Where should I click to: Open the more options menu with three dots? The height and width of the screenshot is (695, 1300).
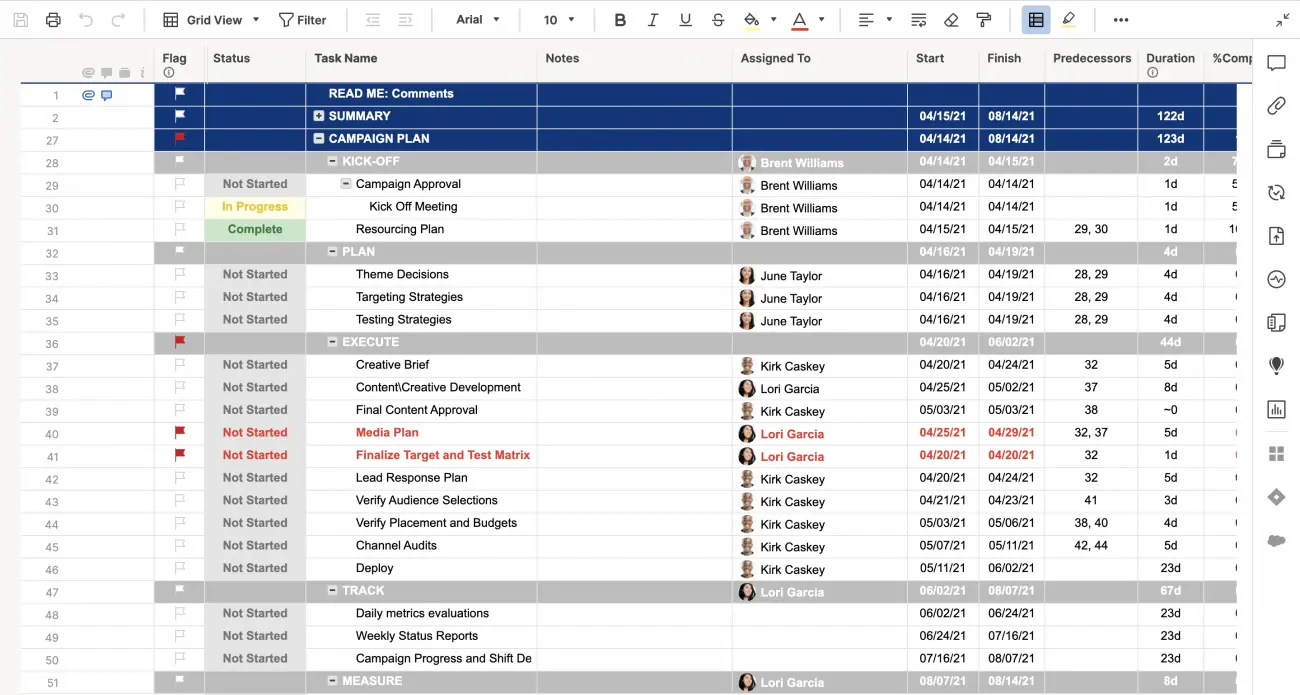(1120, 19)
